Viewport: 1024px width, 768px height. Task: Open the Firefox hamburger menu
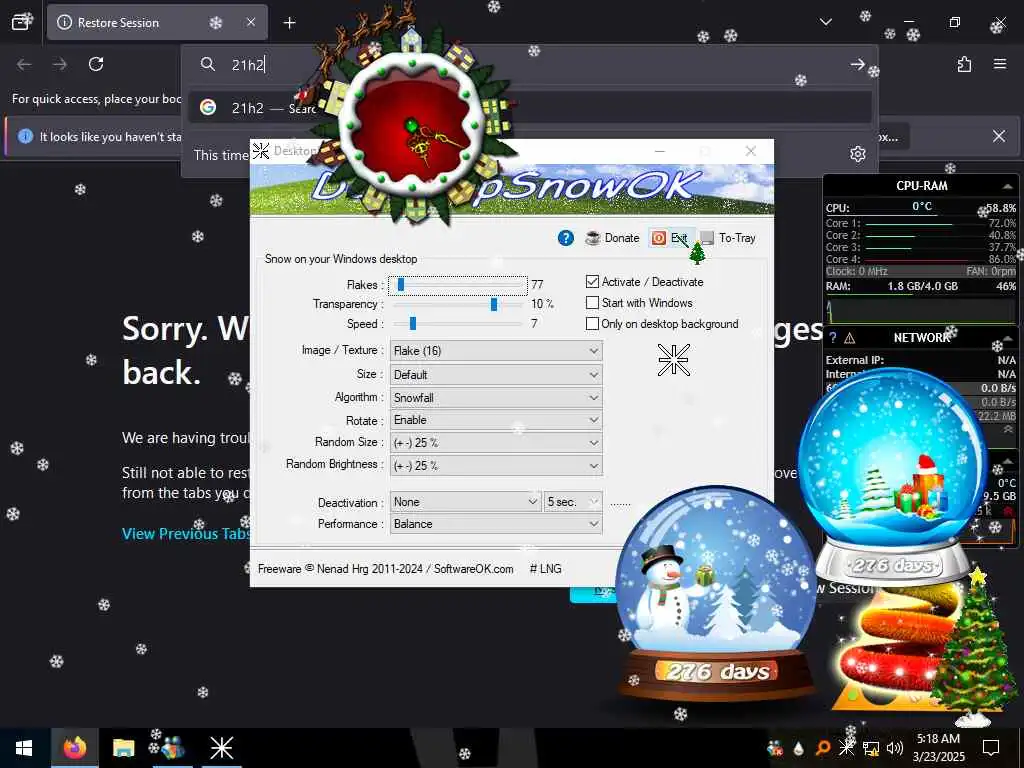point(1000,64)
